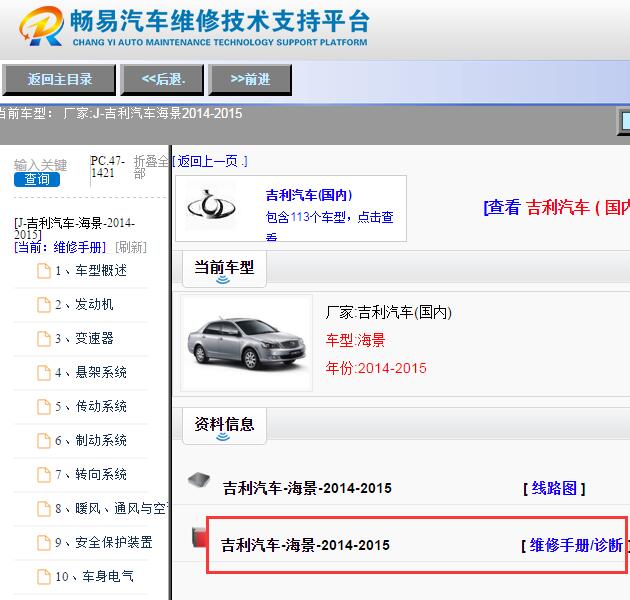
Task: Open 吉利汽车(国内) brand link
Action: 309,195
